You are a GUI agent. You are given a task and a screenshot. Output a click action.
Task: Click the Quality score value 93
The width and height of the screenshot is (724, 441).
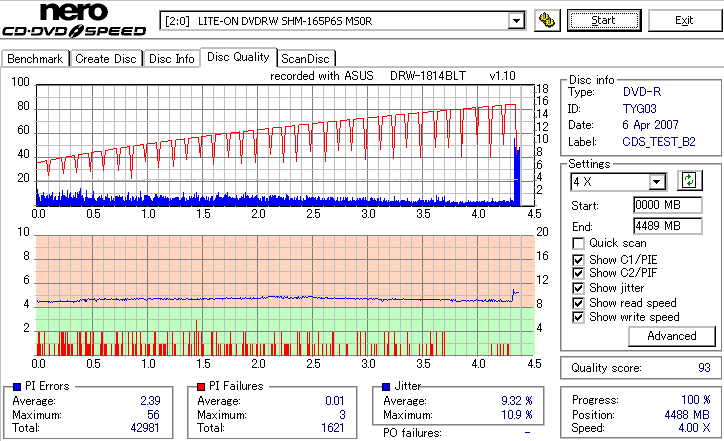pos(704,368)
